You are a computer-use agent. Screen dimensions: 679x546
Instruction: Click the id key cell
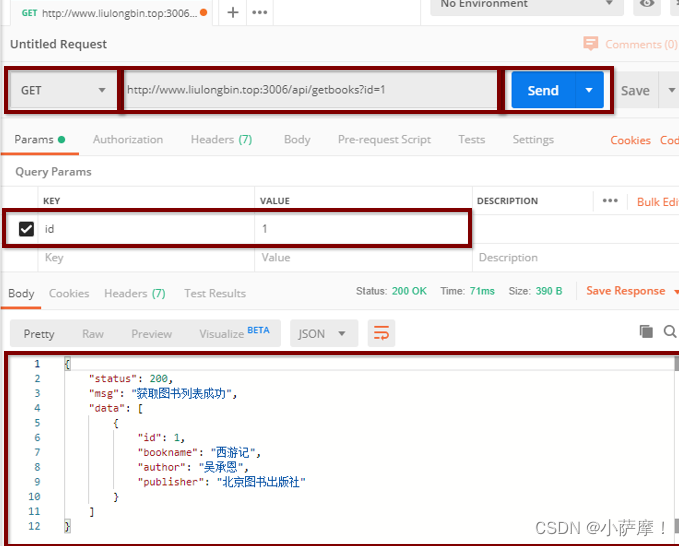(146, 229)
